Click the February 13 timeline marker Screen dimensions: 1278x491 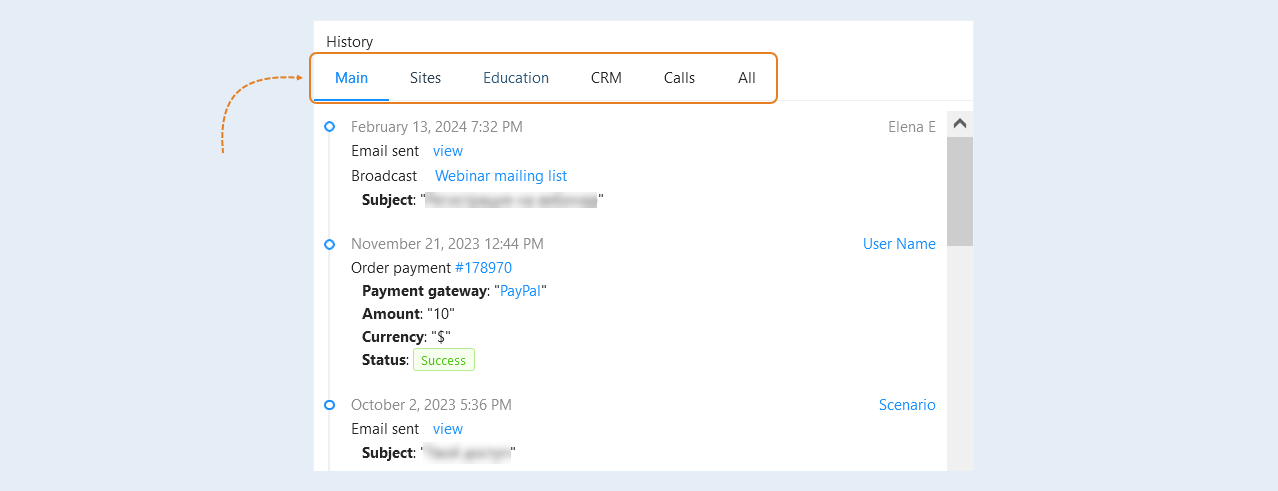pyautogui.click(x=329, y=127)
